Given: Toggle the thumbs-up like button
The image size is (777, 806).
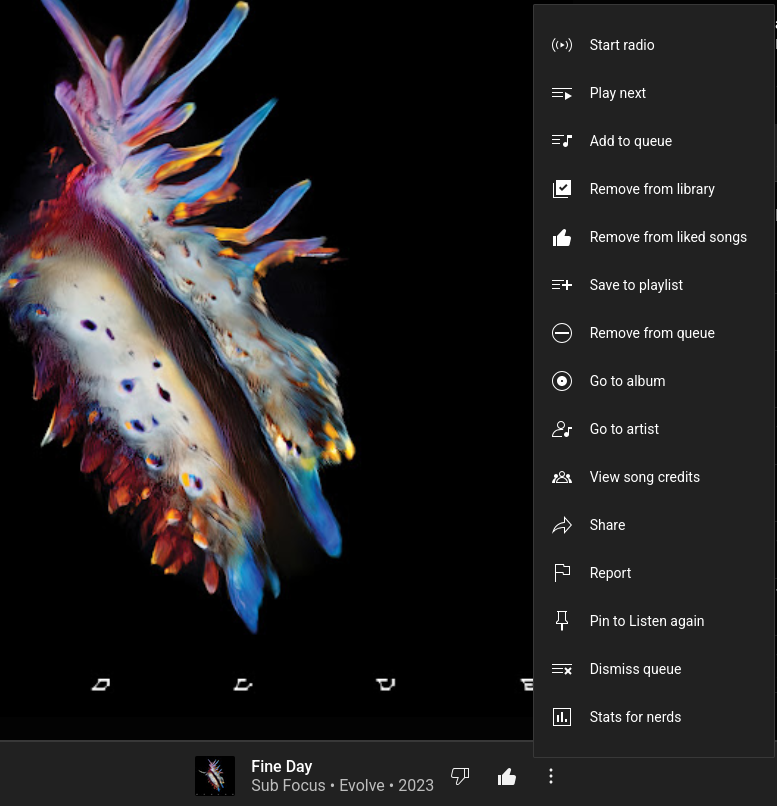Looking at the screenshot, I should point(507,777).
